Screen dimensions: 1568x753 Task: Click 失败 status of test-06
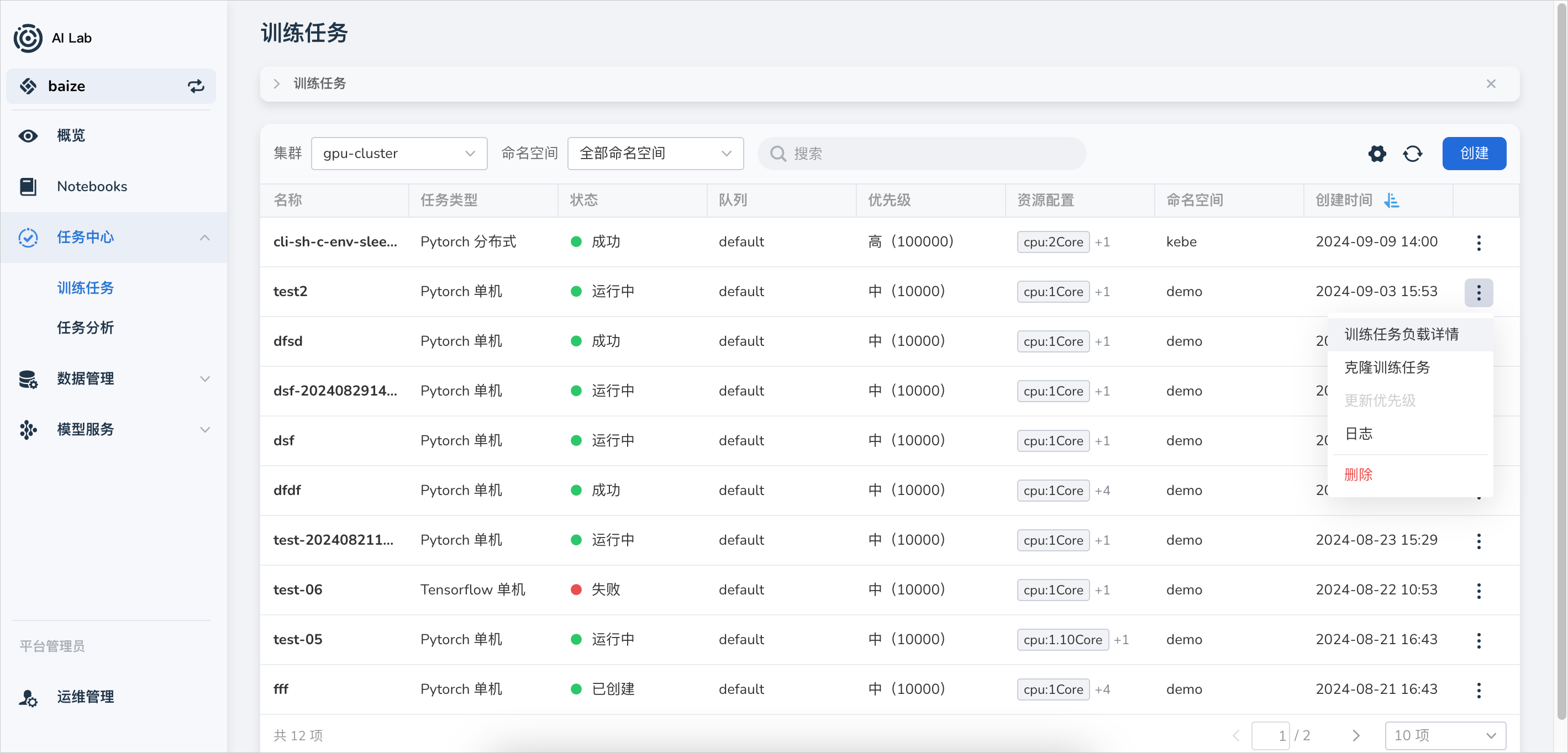click(606, 590)
